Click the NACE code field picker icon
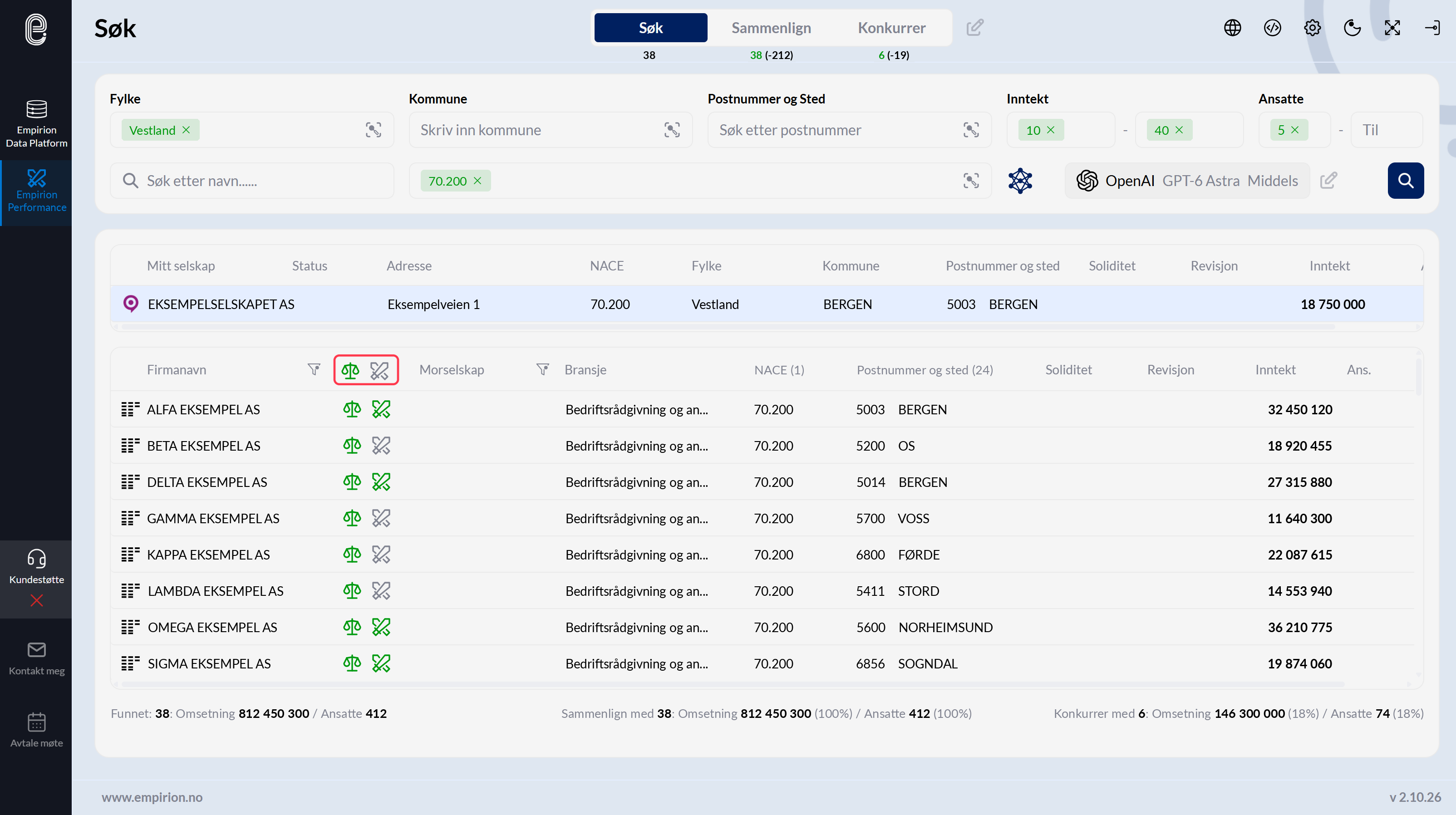1456x815 pixels. tap(971, 181)
